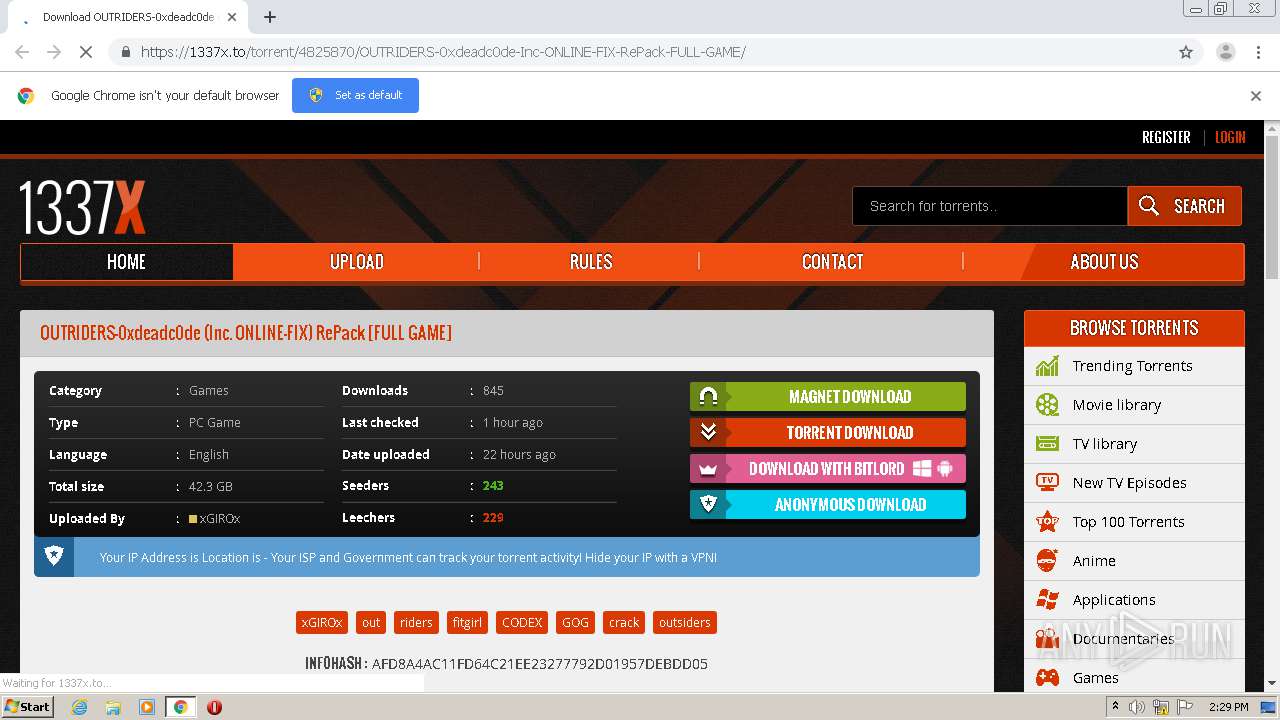
Task: Open Internet Explorer from the taskbar
Action: [x=79, y=707]
